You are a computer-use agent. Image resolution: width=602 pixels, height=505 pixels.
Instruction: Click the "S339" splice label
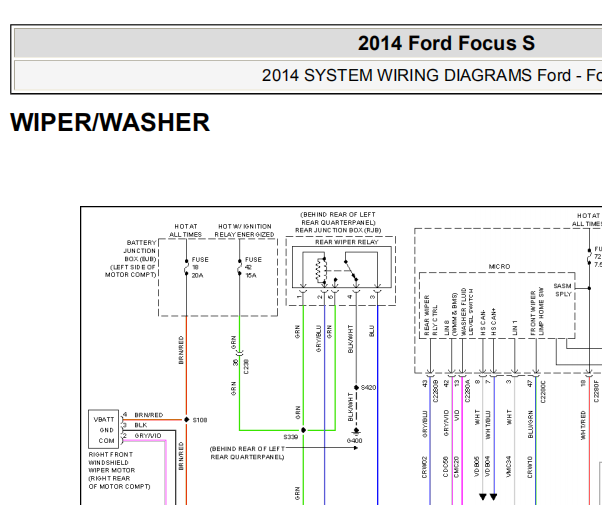(x=291, y=437)
